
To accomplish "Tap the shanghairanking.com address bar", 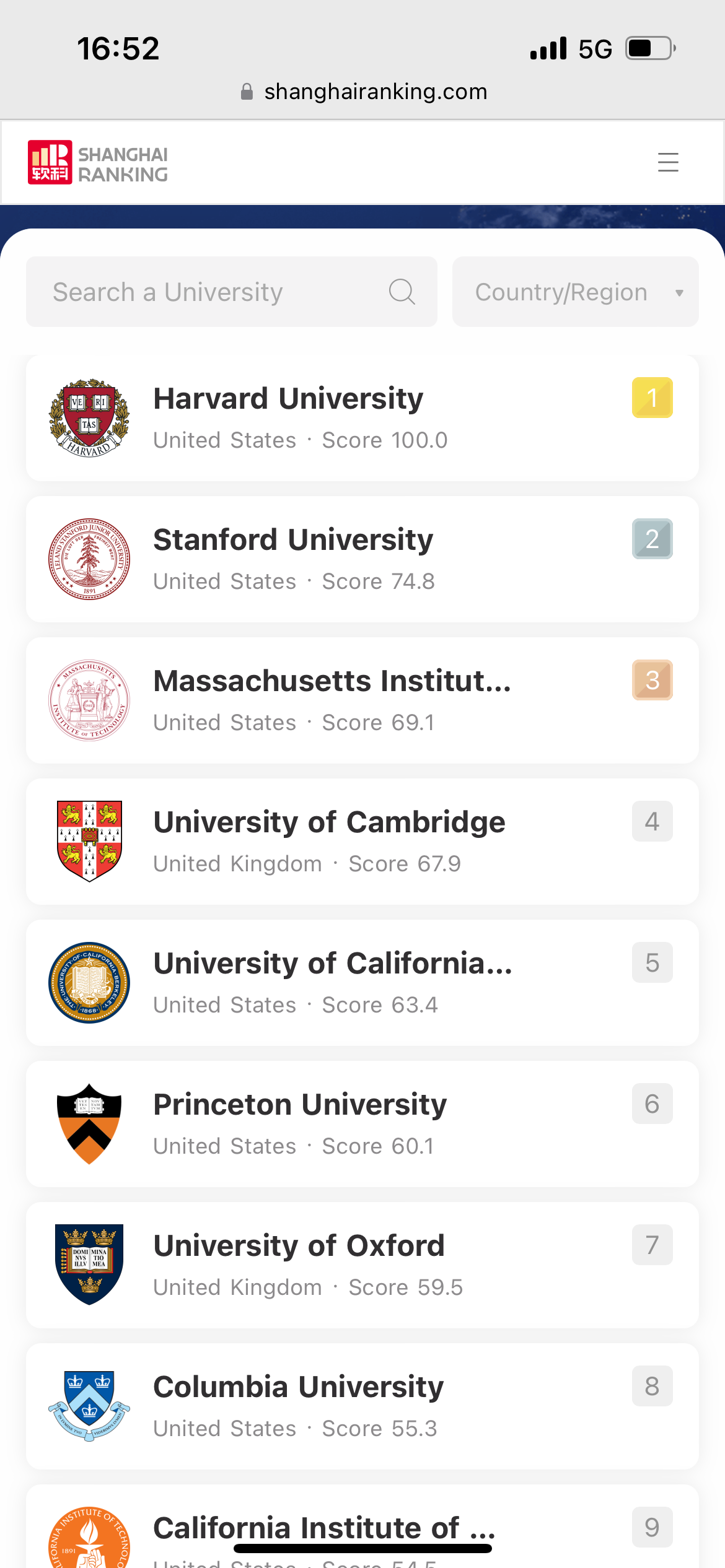I will [x=363, y=92].
